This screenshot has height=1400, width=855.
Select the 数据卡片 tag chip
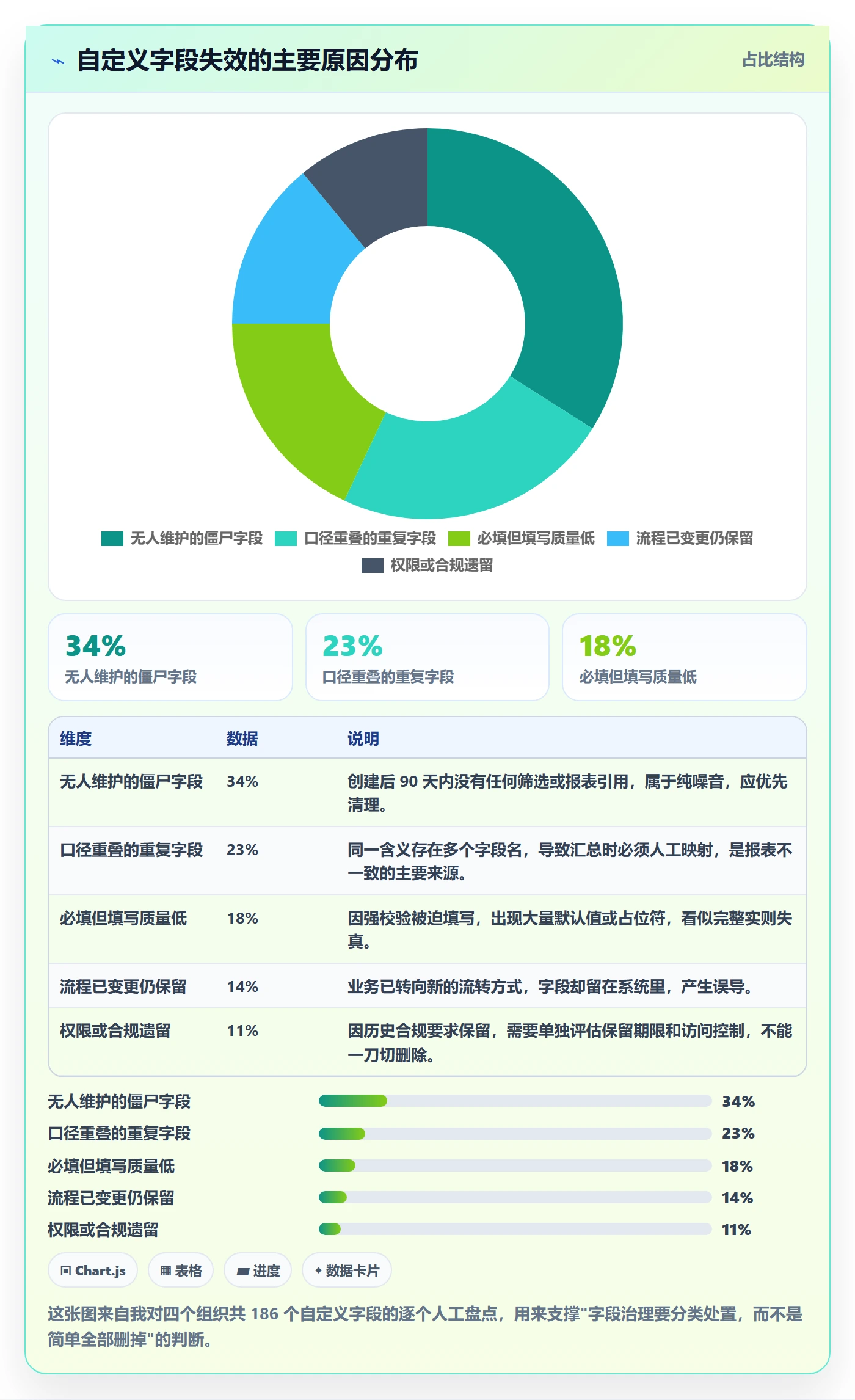coord(347,1271)
